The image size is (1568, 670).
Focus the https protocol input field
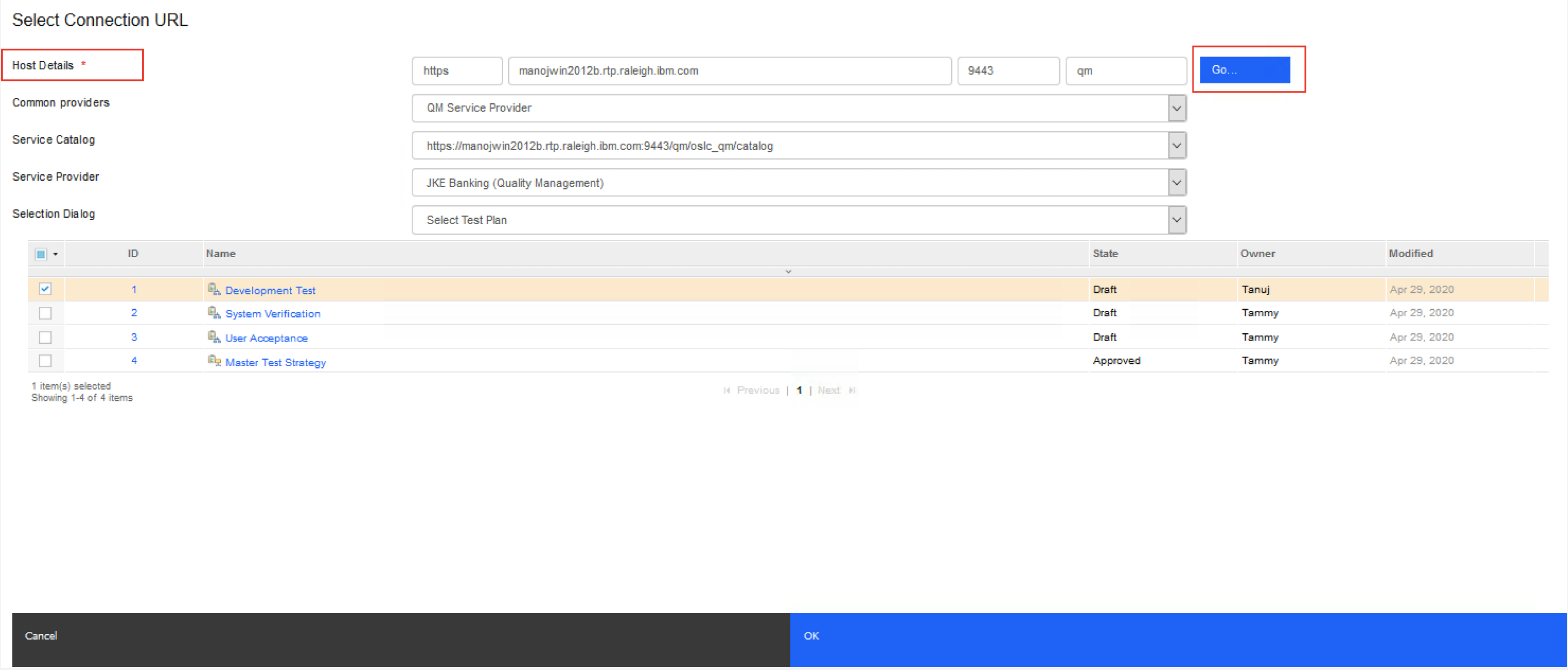457,70
